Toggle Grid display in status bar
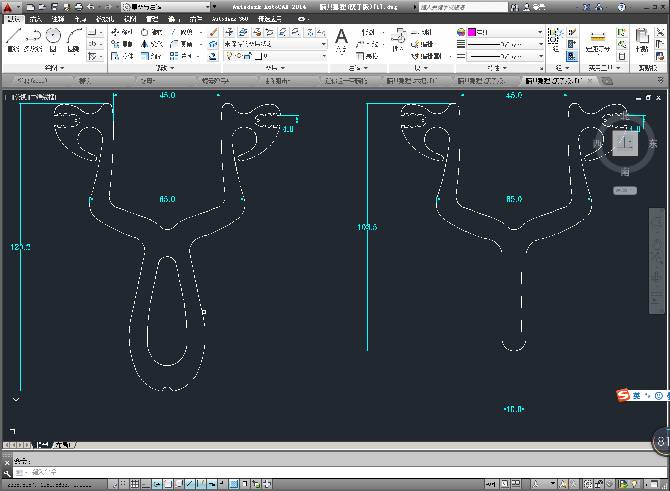 click(x=134, y=484)
